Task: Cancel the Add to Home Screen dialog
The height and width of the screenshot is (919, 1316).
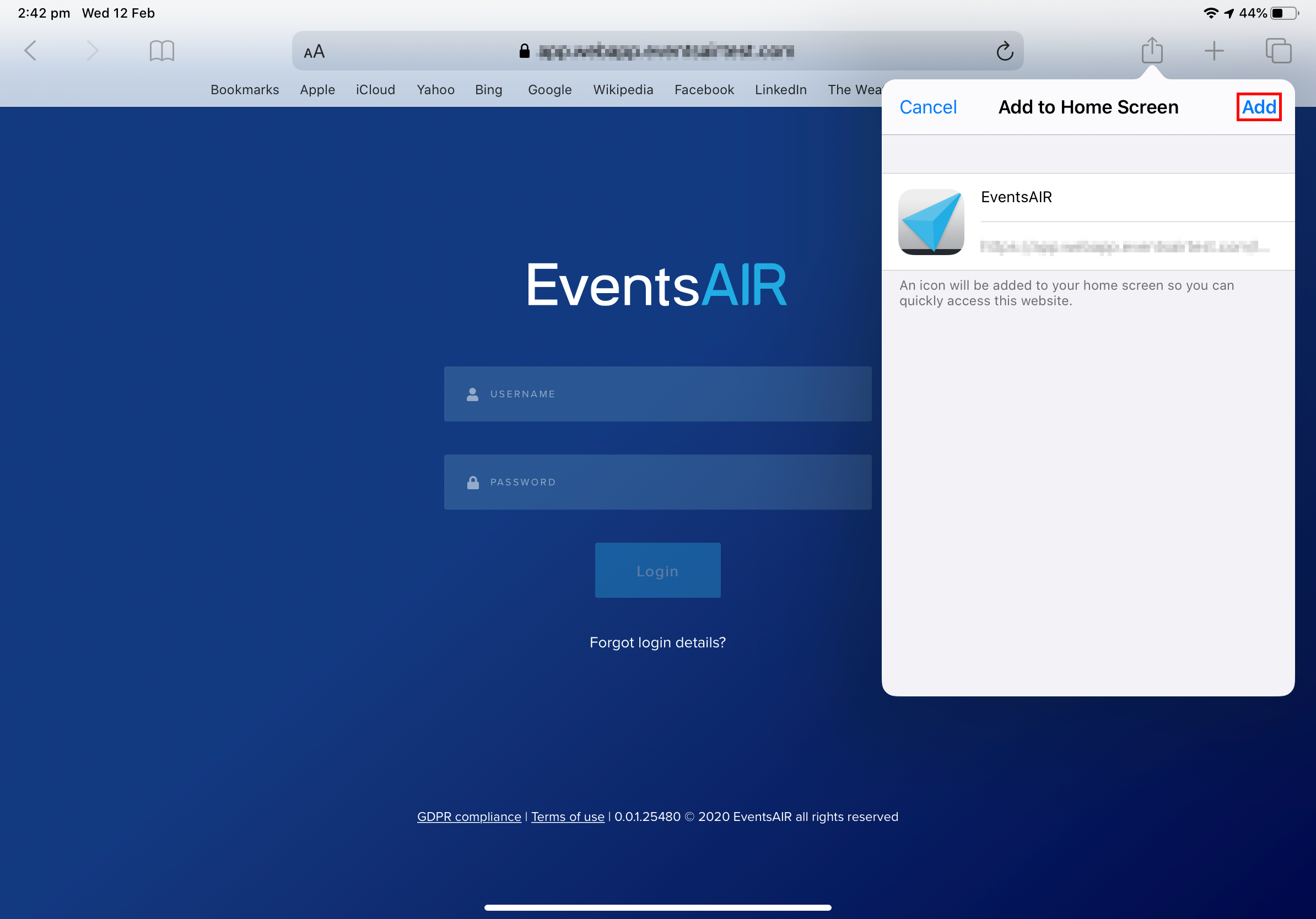Action: point(927,107)
